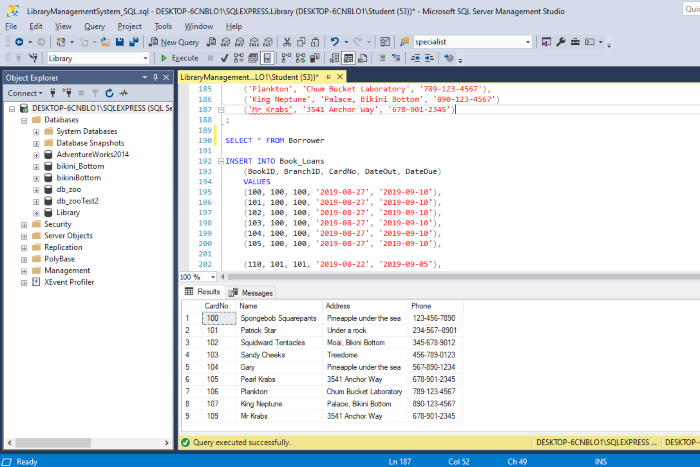Click the Cut scissors icon

[x=287, y=42]
